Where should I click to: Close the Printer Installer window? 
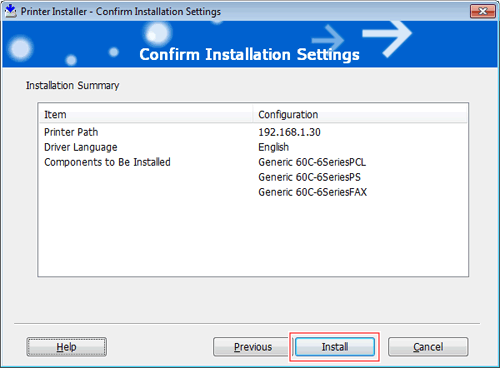click(483, 11)
